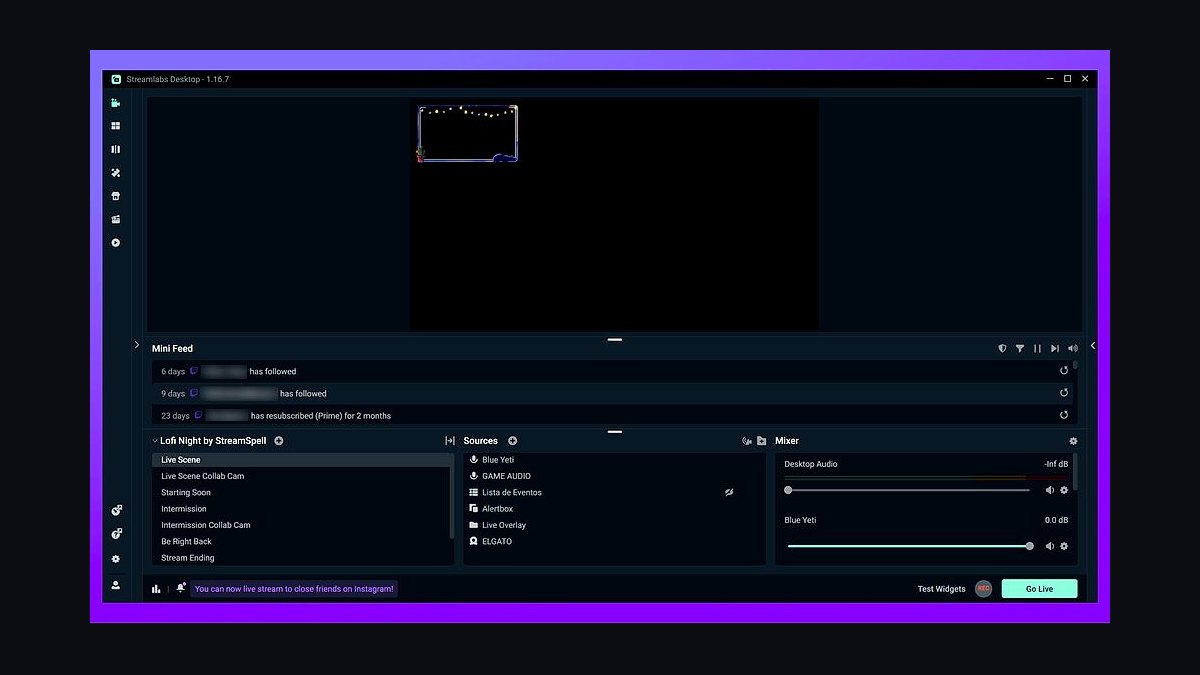
Task: Start recording with REC button
Action: (x=983, y=589)
